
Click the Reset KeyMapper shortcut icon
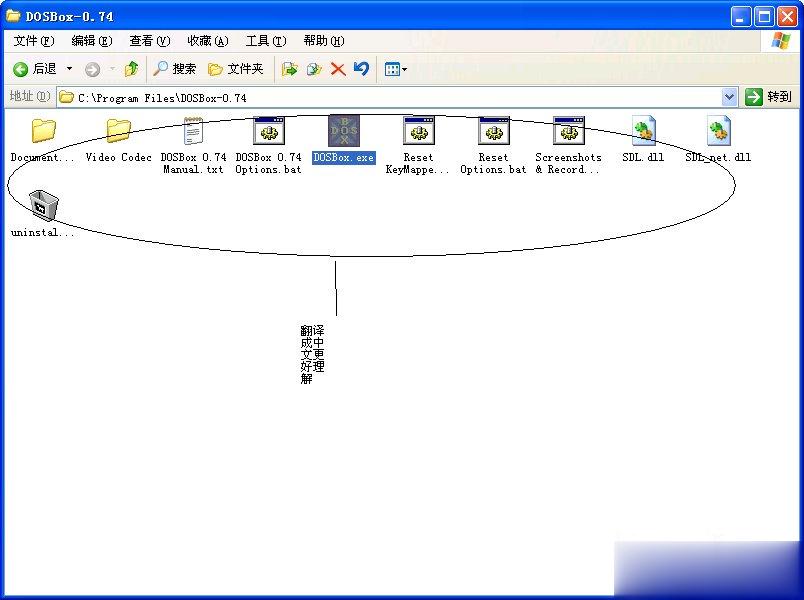(418, 132)
